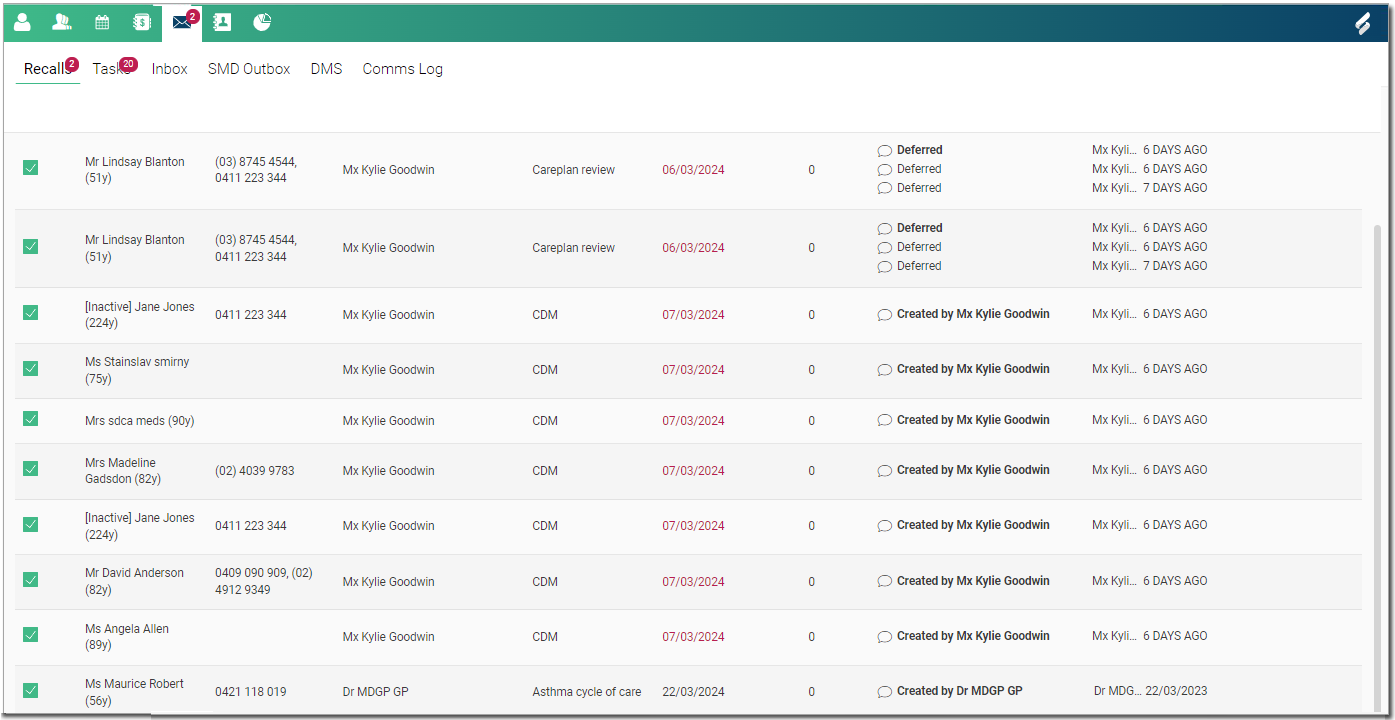Click comment bubble icon in Madeline Gadsdon row
This screenshot has height=720, width=1395.
point(884,471)
